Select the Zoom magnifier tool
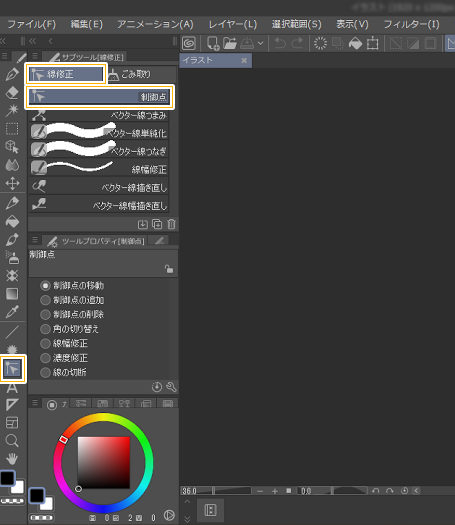 (12, 441)
